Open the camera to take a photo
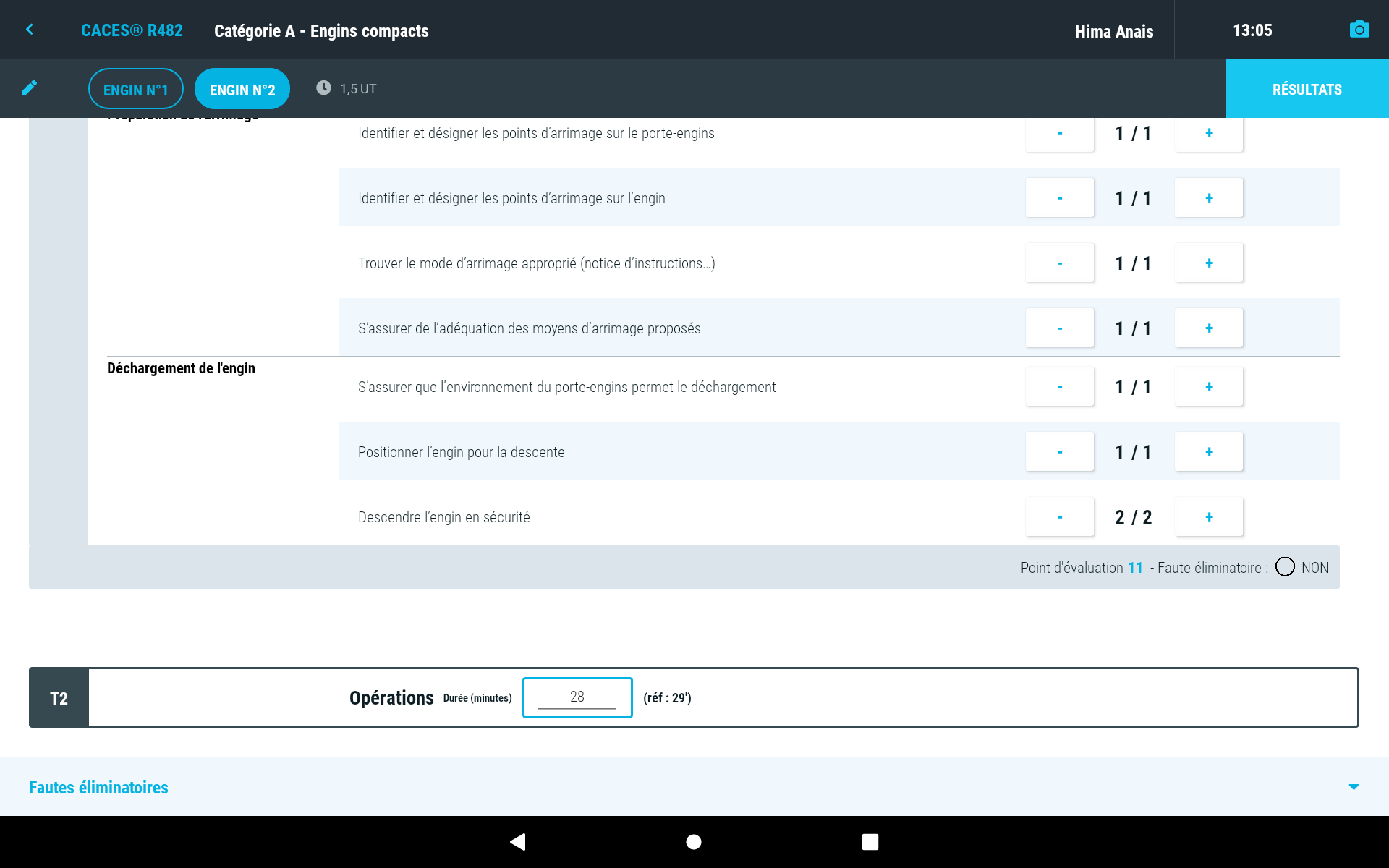The image size is (1389, 868). 1359,30
